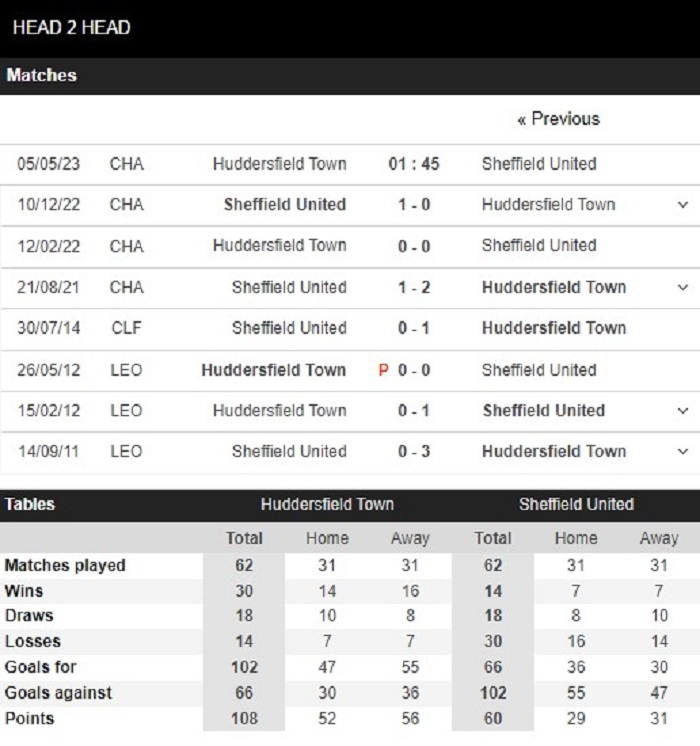Select Sheffield United header in Tables section
Image resolution: width=700 pixels, height=746 pixels.
576,504
